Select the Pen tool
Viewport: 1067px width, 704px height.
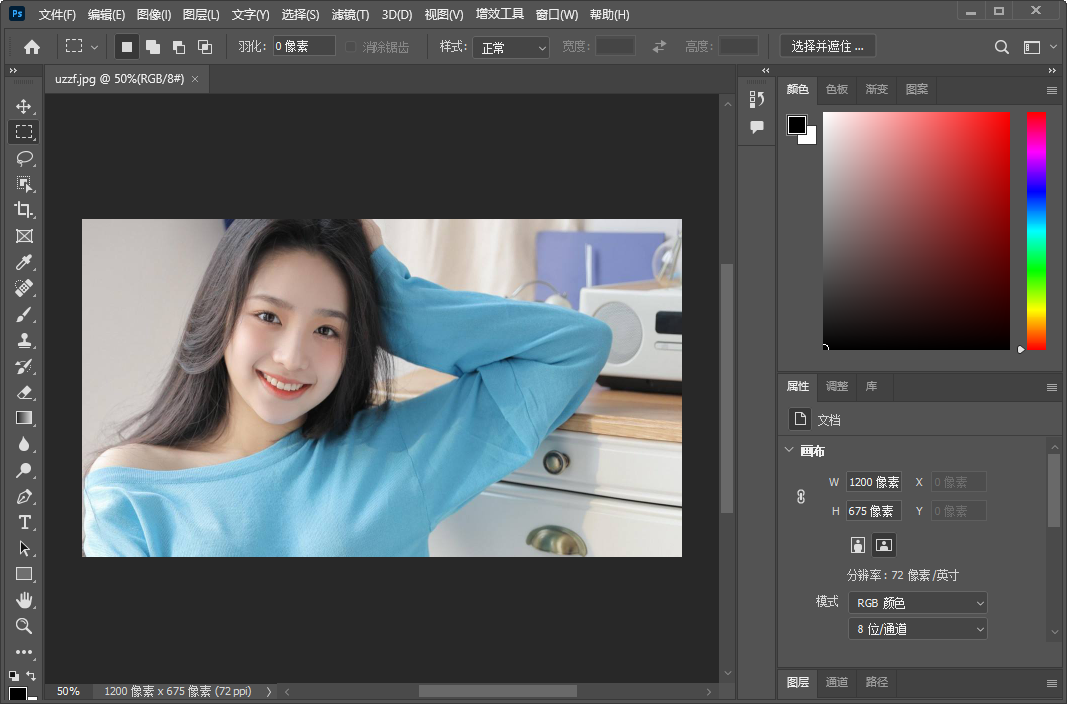click(x=24, y=497)
